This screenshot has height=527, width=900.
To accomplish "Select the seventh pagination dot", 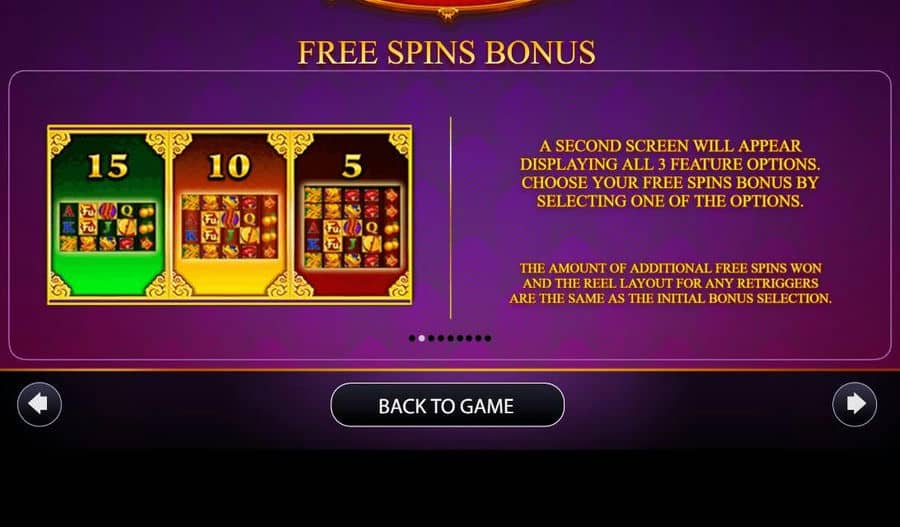I will point(469,338).
